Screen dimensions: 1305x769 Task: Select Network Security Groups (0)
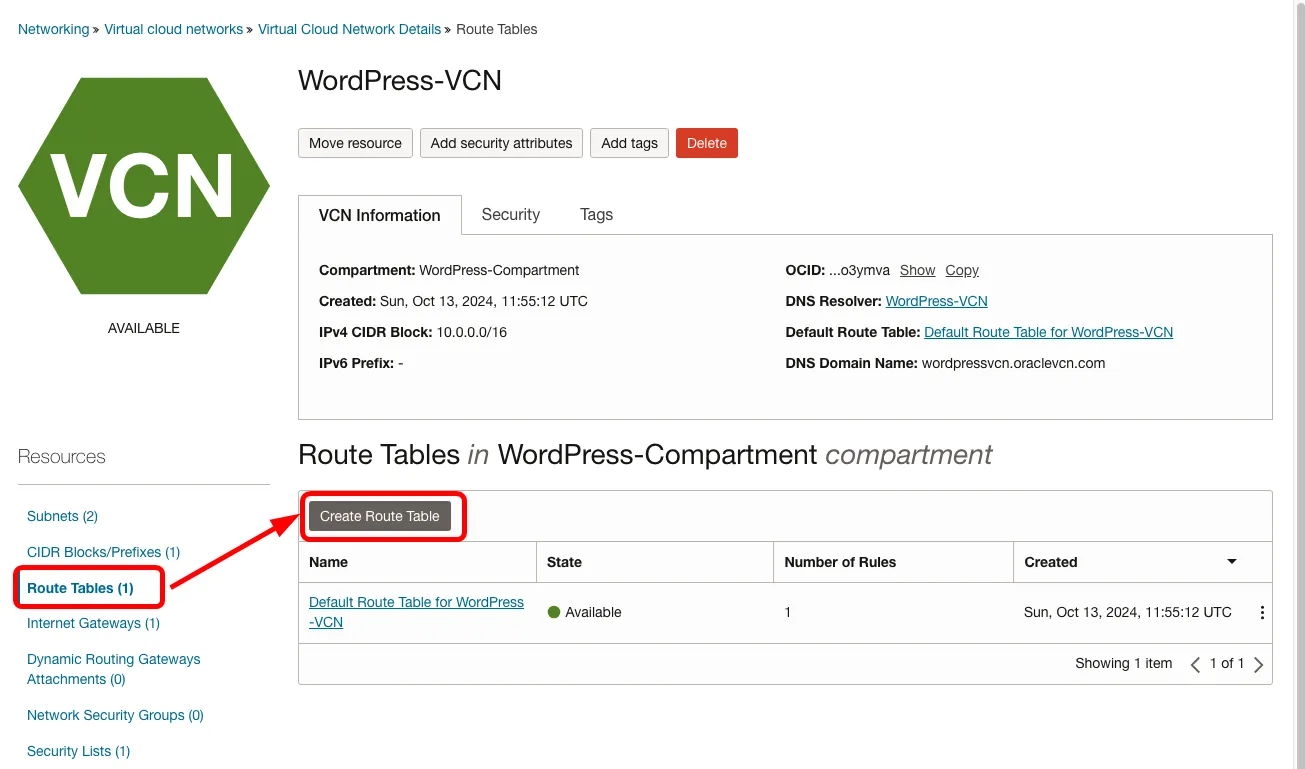click(115, 715)
